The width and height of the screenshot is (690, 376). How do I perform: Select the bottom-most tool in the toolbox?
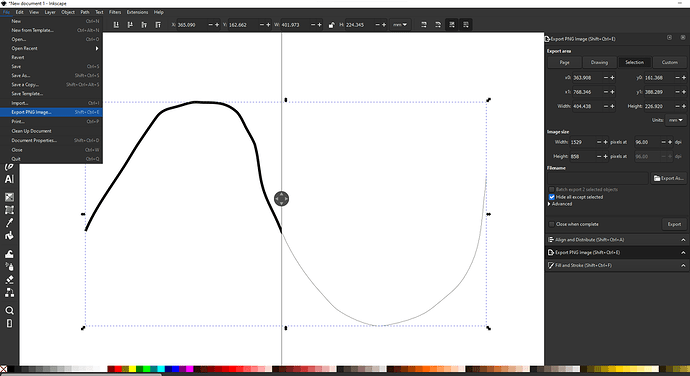tap(9, 324)
